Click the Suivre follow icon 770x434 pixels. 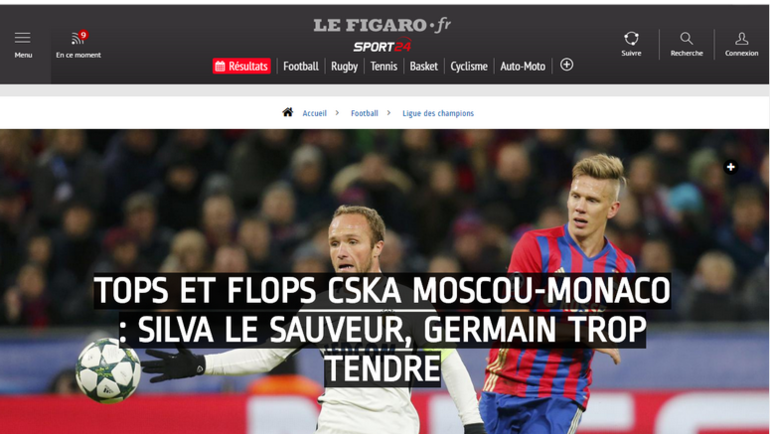coord(631,38)
